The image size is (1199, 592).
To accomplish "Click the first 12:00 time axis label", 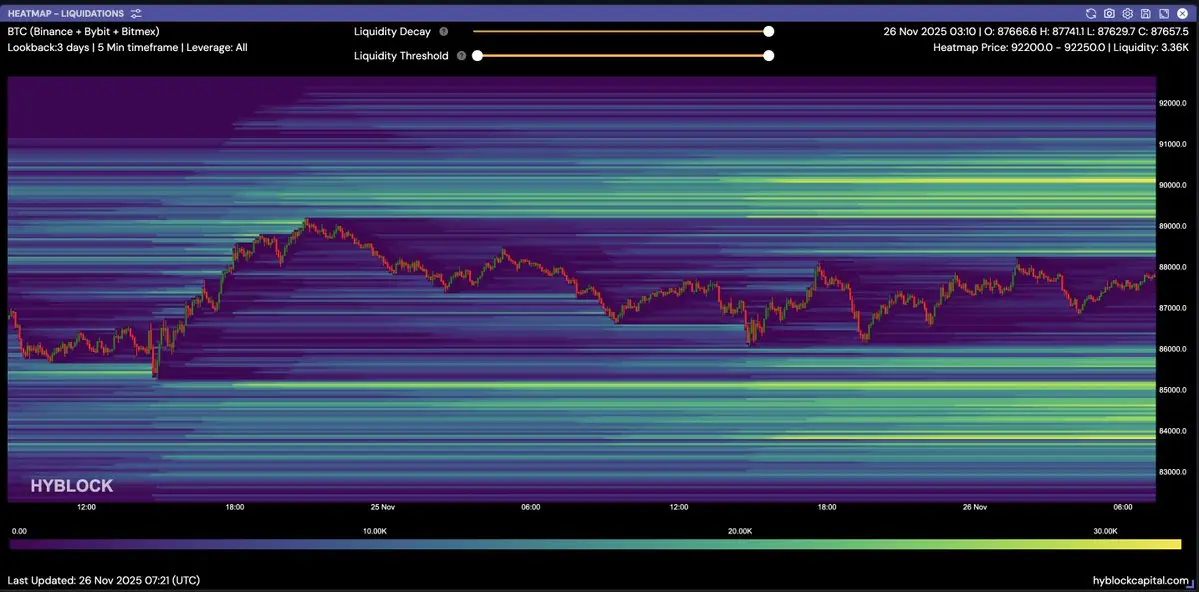I will pos(86,507).
